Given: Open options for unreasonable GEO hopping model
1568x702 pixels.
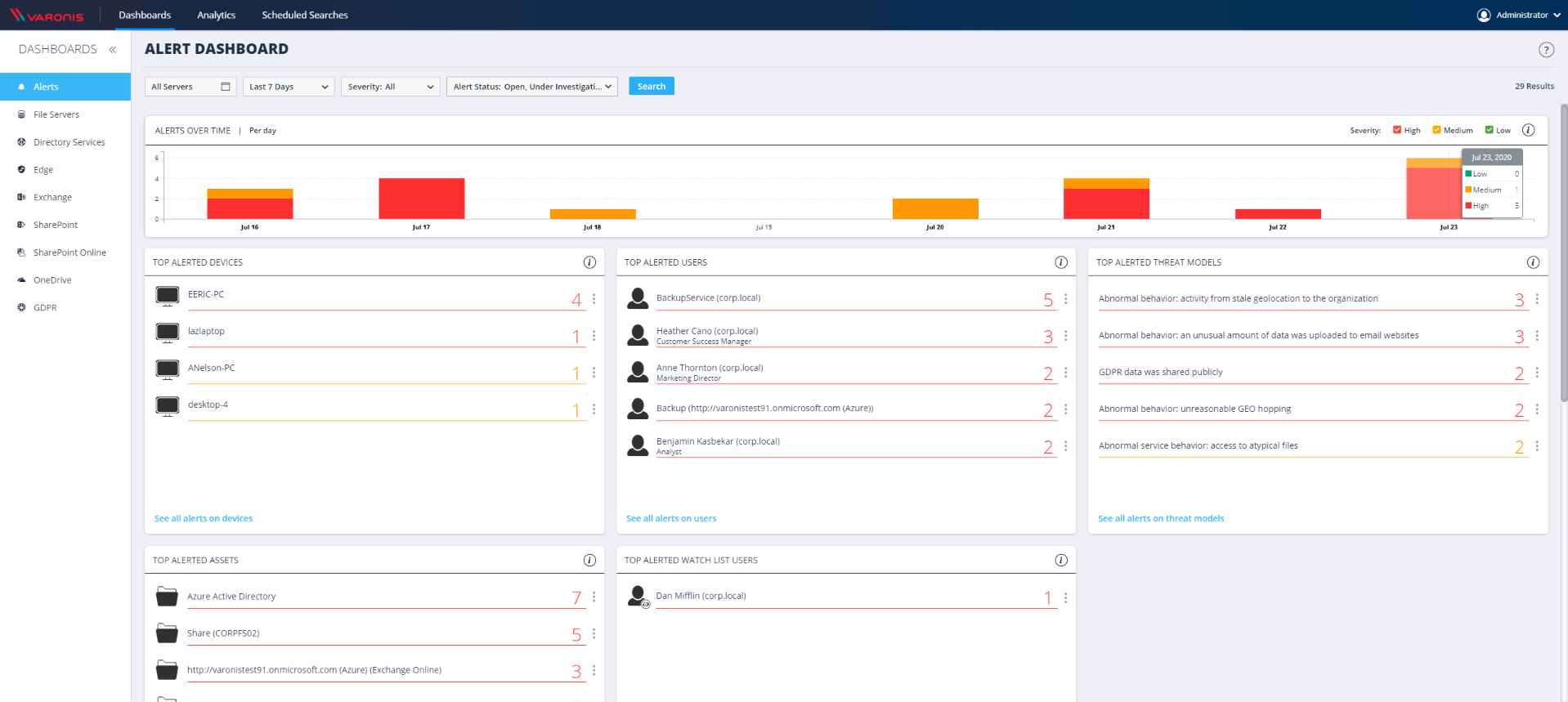Looking at the screenshot, I should tap(1537, 409).
